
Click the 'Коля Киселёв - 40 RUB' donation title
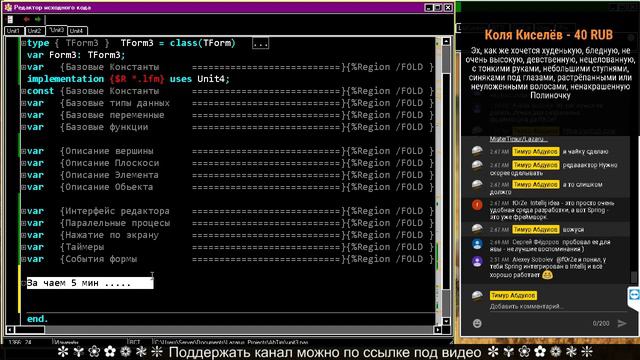(549, 35)
